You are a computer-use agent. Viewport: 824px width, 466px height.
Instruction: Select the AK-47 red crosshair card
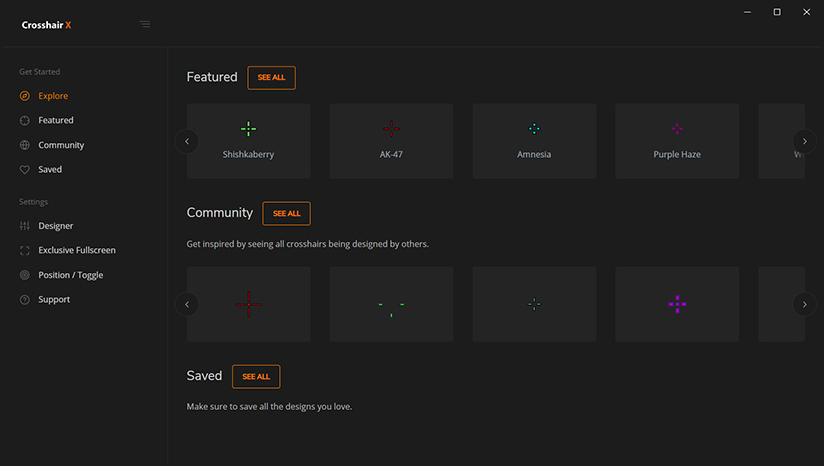point(391,141)
